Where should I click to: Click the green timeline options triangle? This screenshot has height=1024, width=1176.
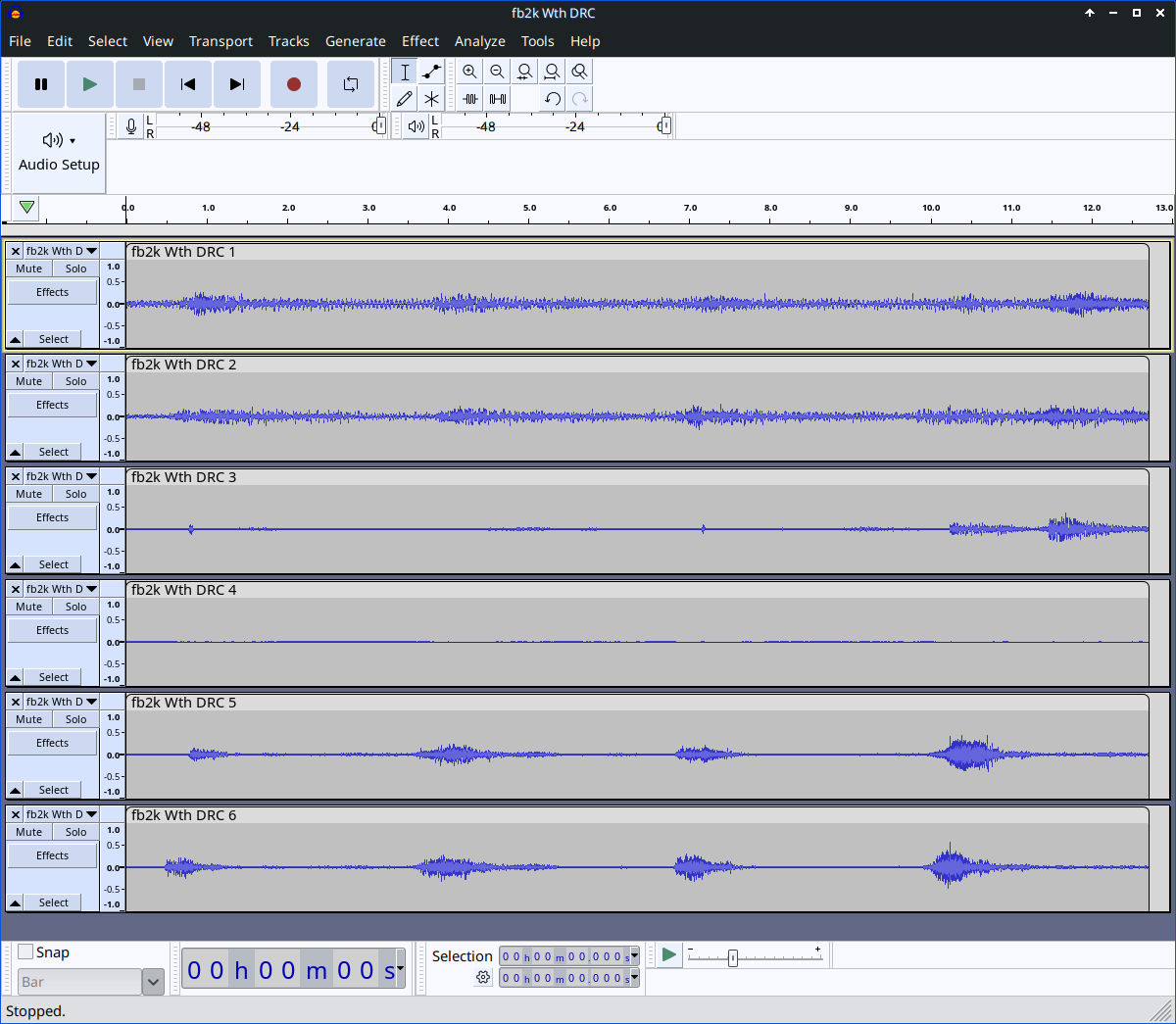pyautogui.click(x=27, y=207)
